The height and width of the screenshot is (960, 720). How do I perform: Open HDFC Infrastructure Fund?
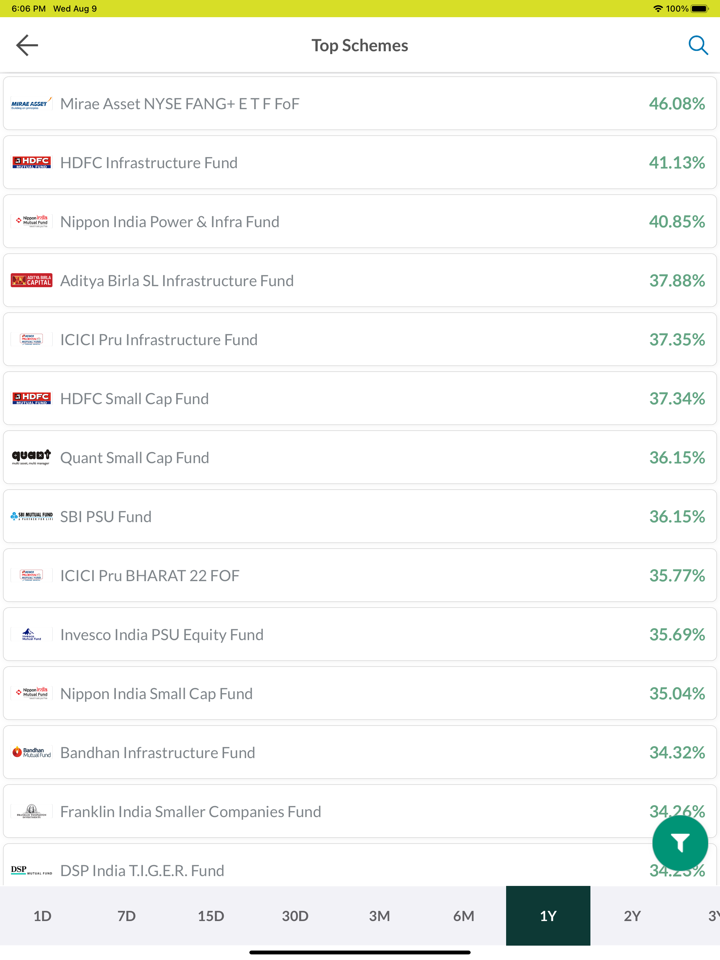(149, 163)
